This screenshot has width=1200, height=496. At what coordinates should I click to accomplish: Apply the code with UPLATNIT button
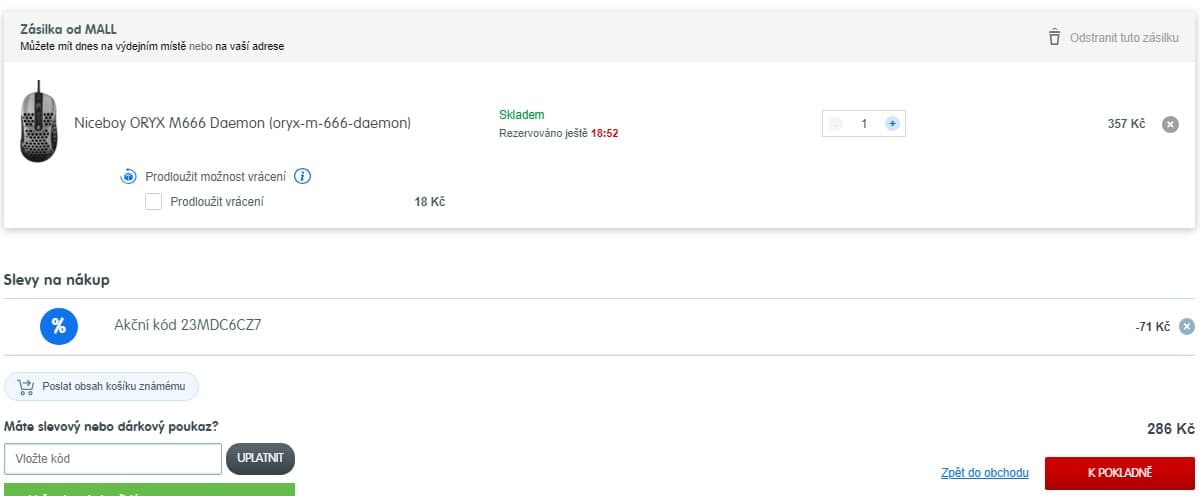tap(261, 459)
